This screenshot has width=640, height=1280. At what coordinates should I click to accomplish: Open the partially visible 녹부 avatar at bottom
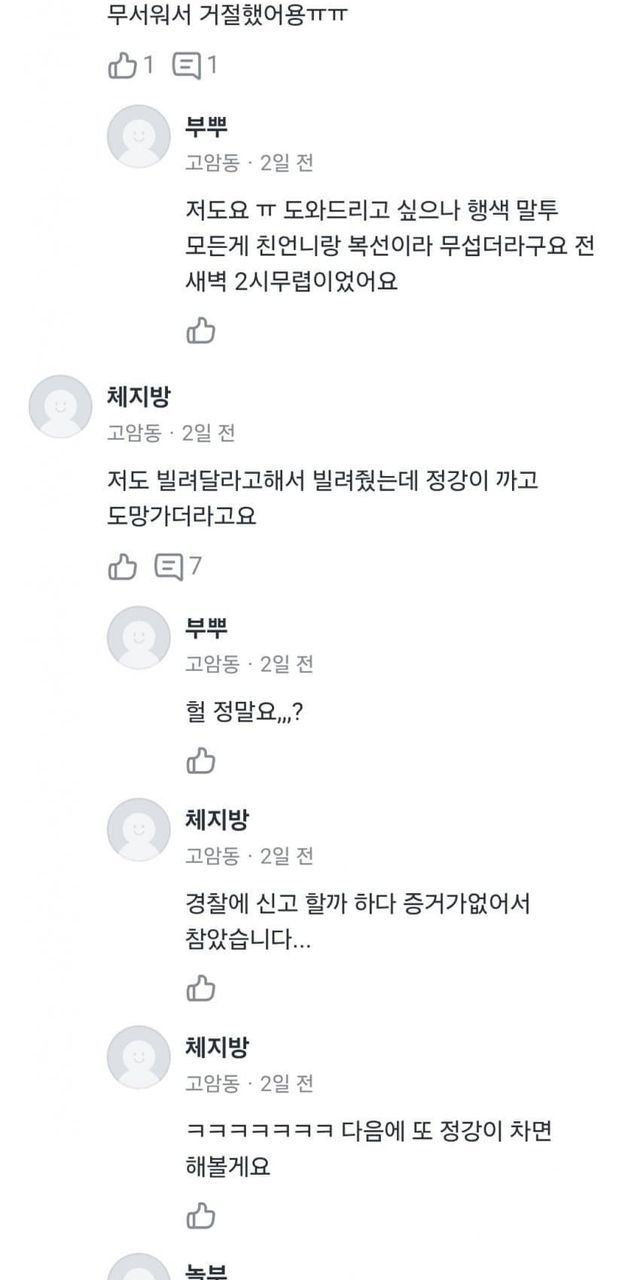point(139,1268)
